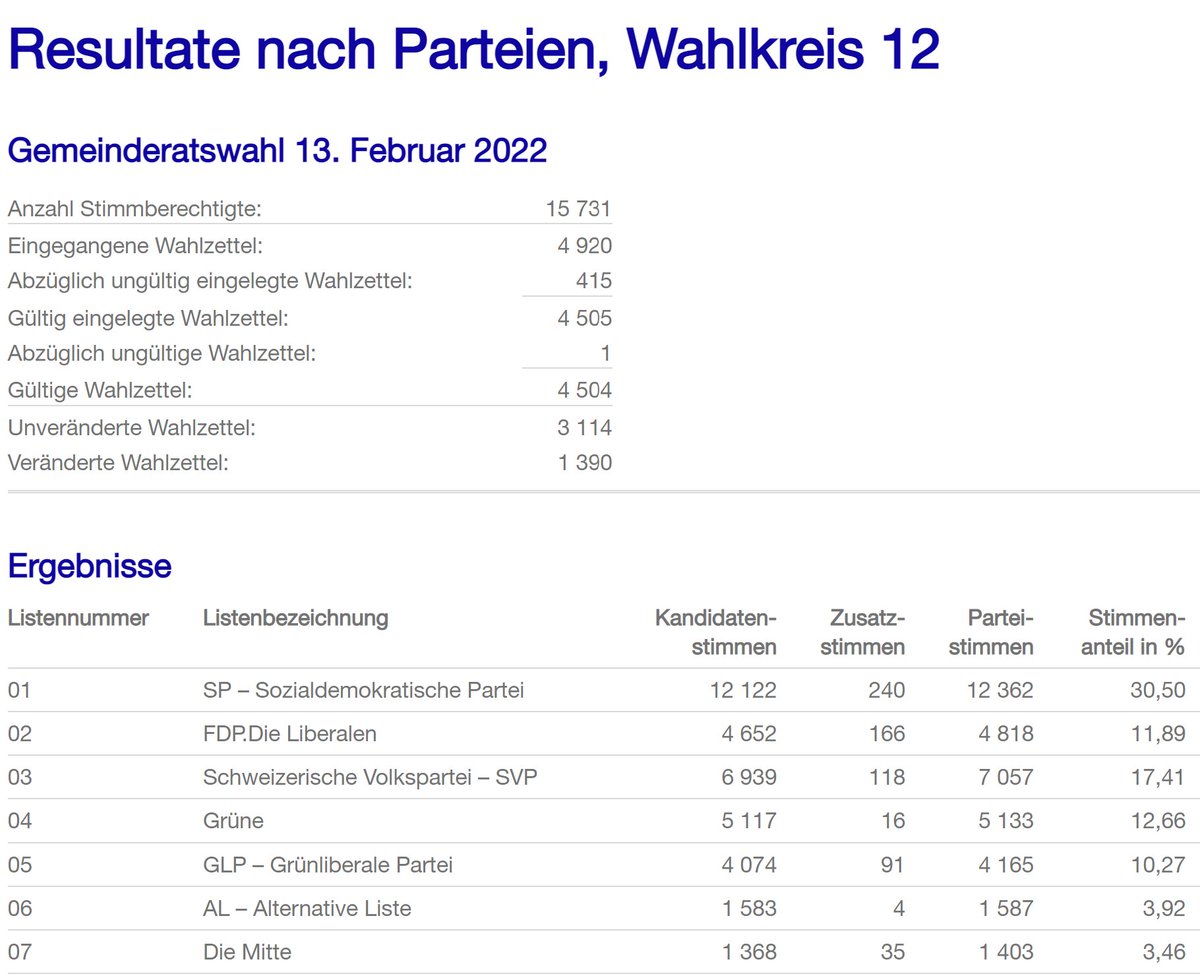The image size is (1200, 976).
Task: Click the value 1 390
Action: pos(585,462)
